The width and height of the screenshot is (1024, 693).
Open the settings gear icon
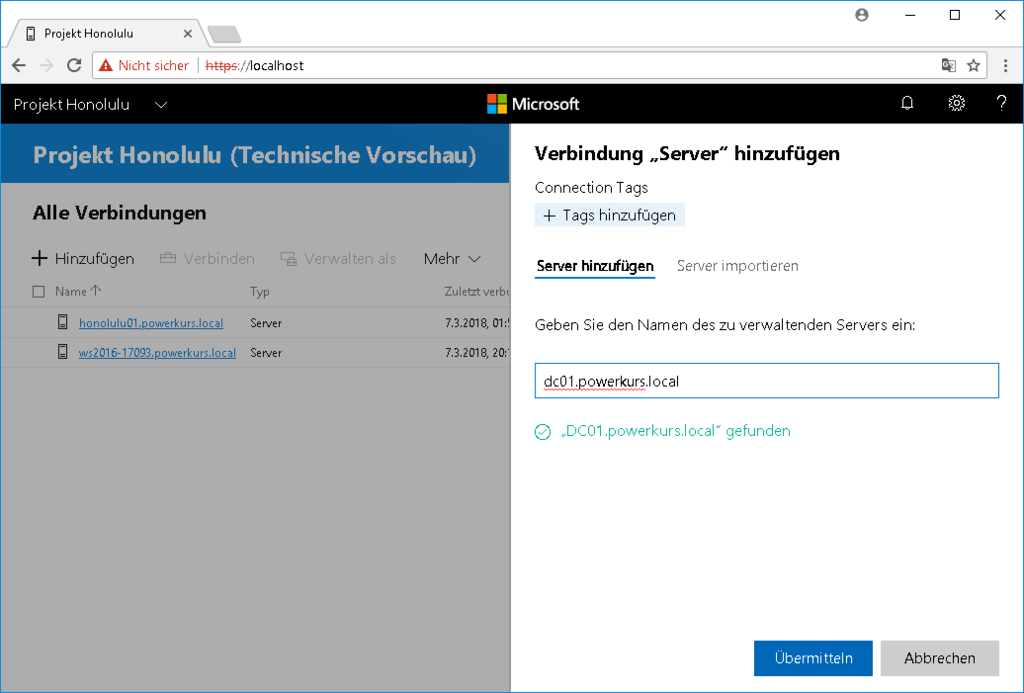pos(956,103)
